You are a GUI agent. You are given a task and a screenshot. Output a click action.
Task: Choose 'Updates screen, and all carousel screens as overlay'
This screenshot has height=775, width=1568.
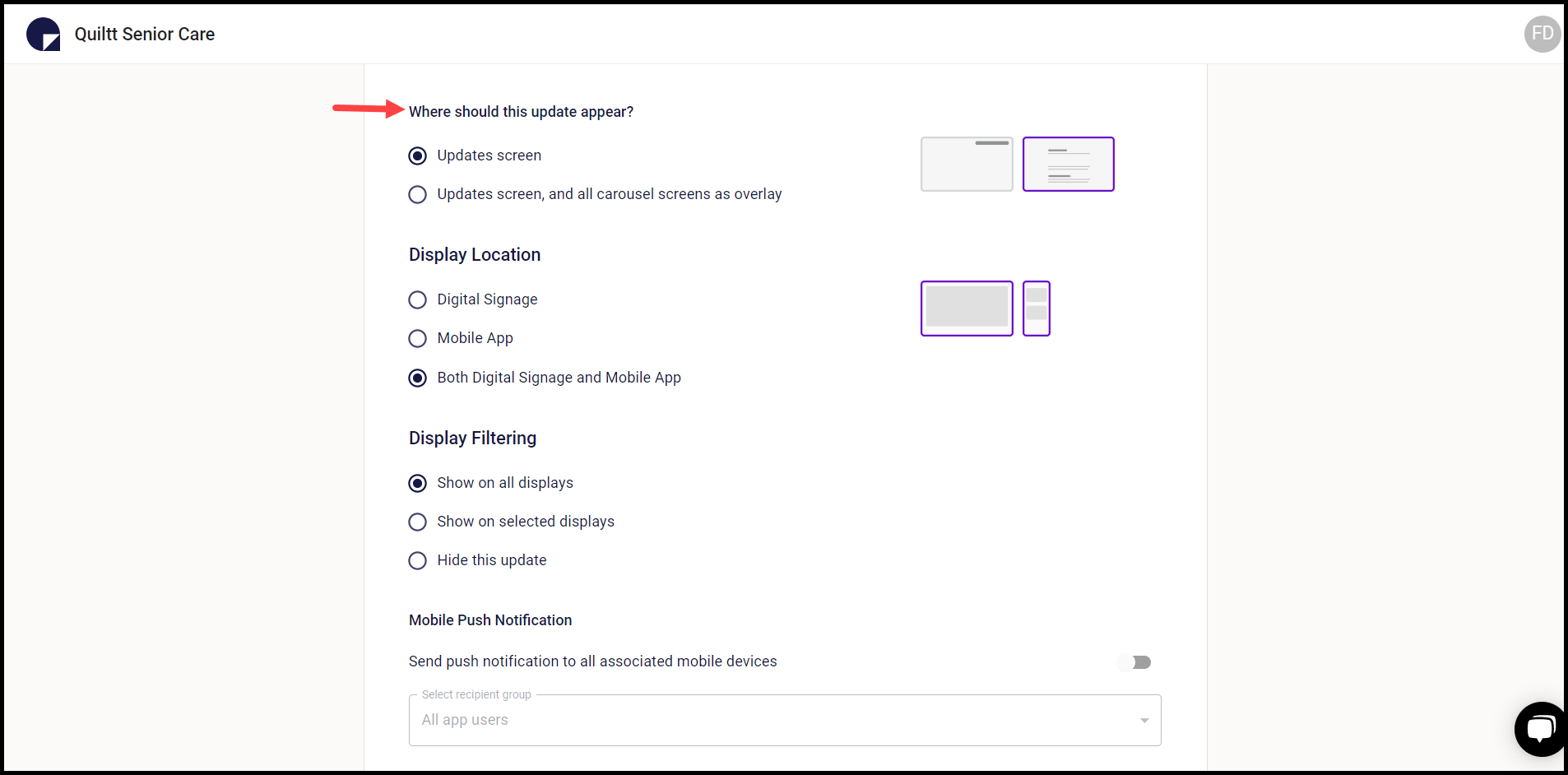(x=417, y=194)
